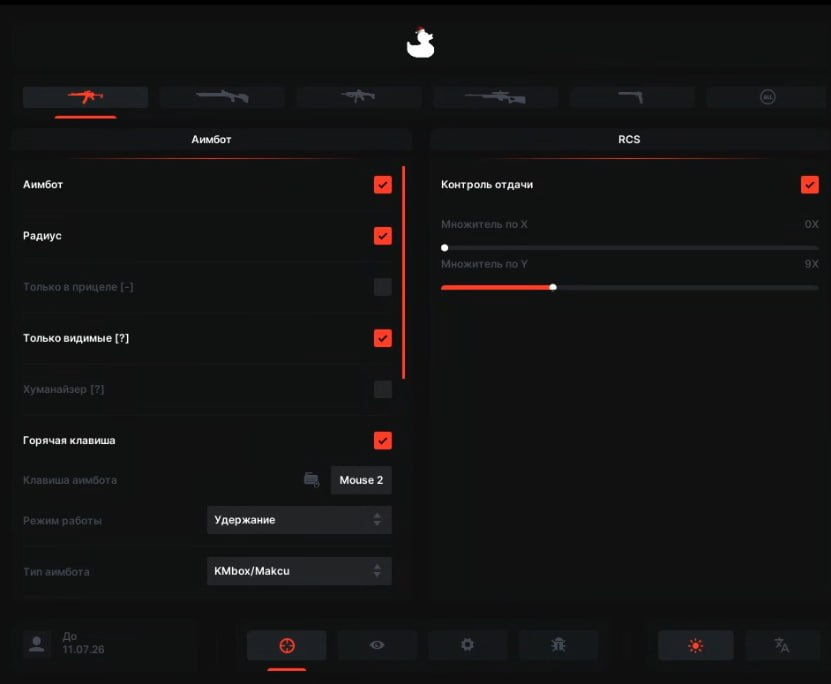831x684 pixels.
Task: Click the Множитель по Y slider handle
Action: coord(553,287)
